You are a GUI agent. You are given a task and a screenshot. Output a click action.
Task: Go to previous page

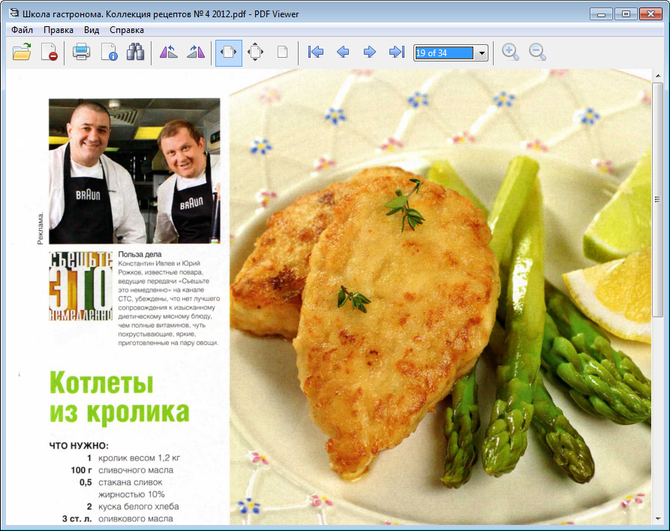click(343, 52)
